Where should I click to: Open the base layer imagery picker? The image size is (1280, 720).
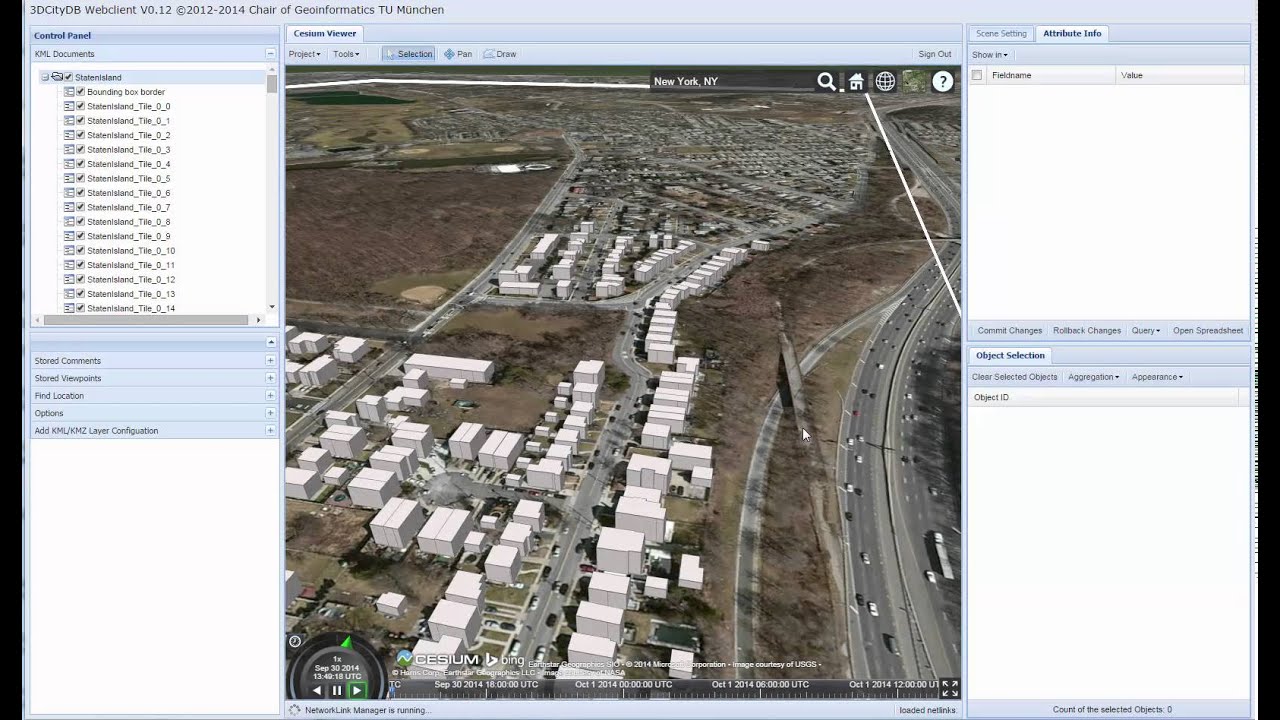pos(914,82)
